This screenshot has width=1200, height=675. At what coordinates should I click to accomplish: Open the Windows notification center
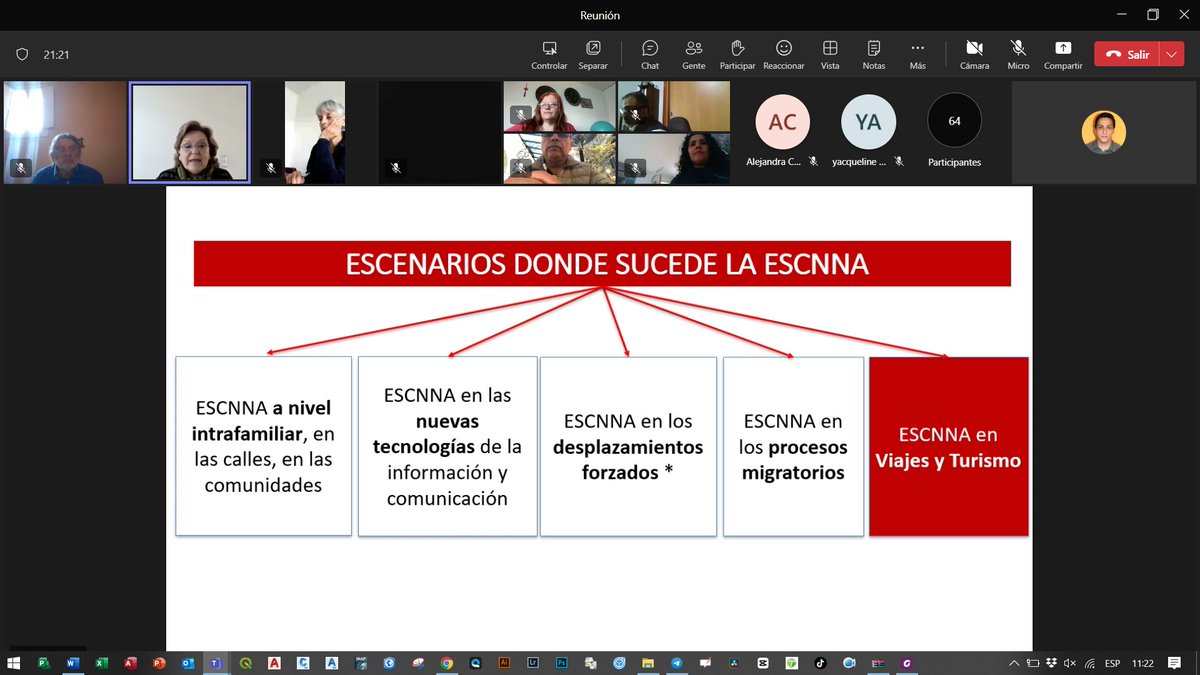tap(1174, 663)
